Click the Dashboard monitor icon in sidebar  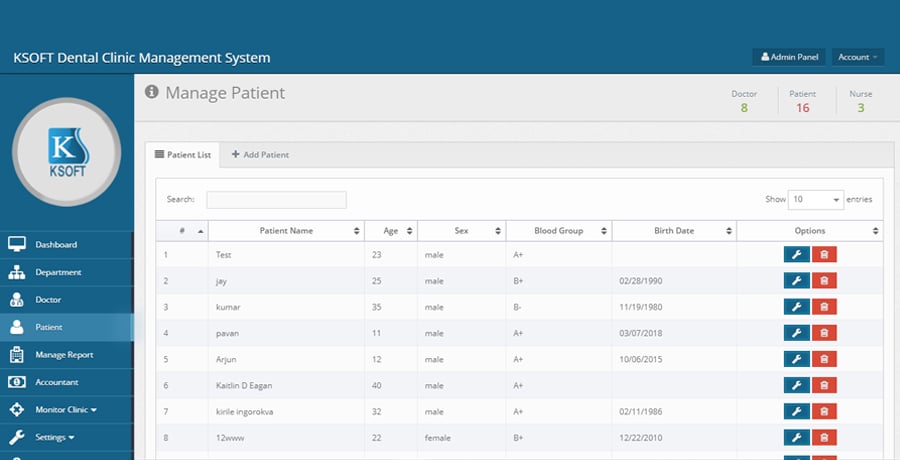pyautogui.click(x=16, y=245)
